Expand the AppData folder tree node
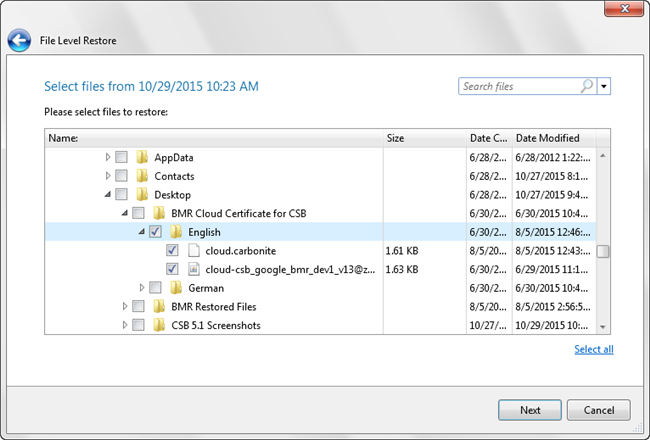650x440 pixels. click(x=108, y=158)
